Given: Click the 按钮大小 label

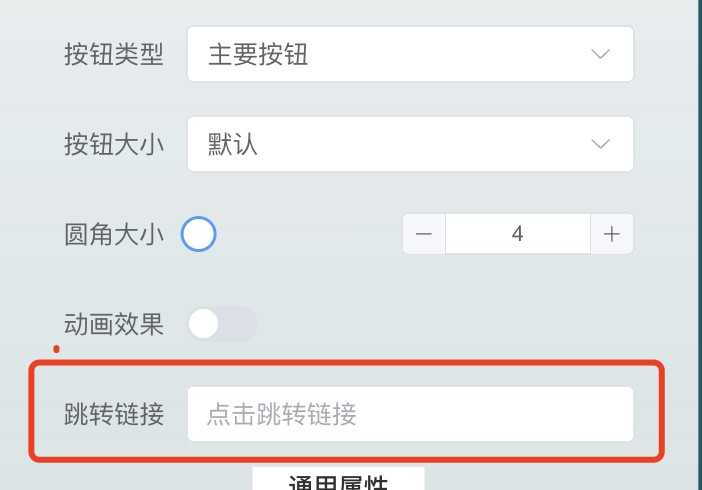Looking at the screenshot, I should 113,144.
